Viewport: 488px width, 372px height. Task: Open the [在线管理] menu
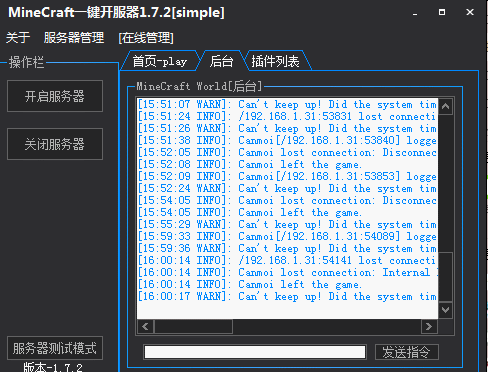146,38
